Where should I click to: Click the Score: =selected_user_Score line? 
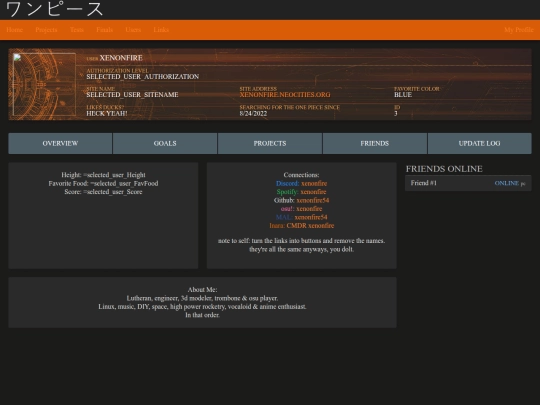coord(103,192)
